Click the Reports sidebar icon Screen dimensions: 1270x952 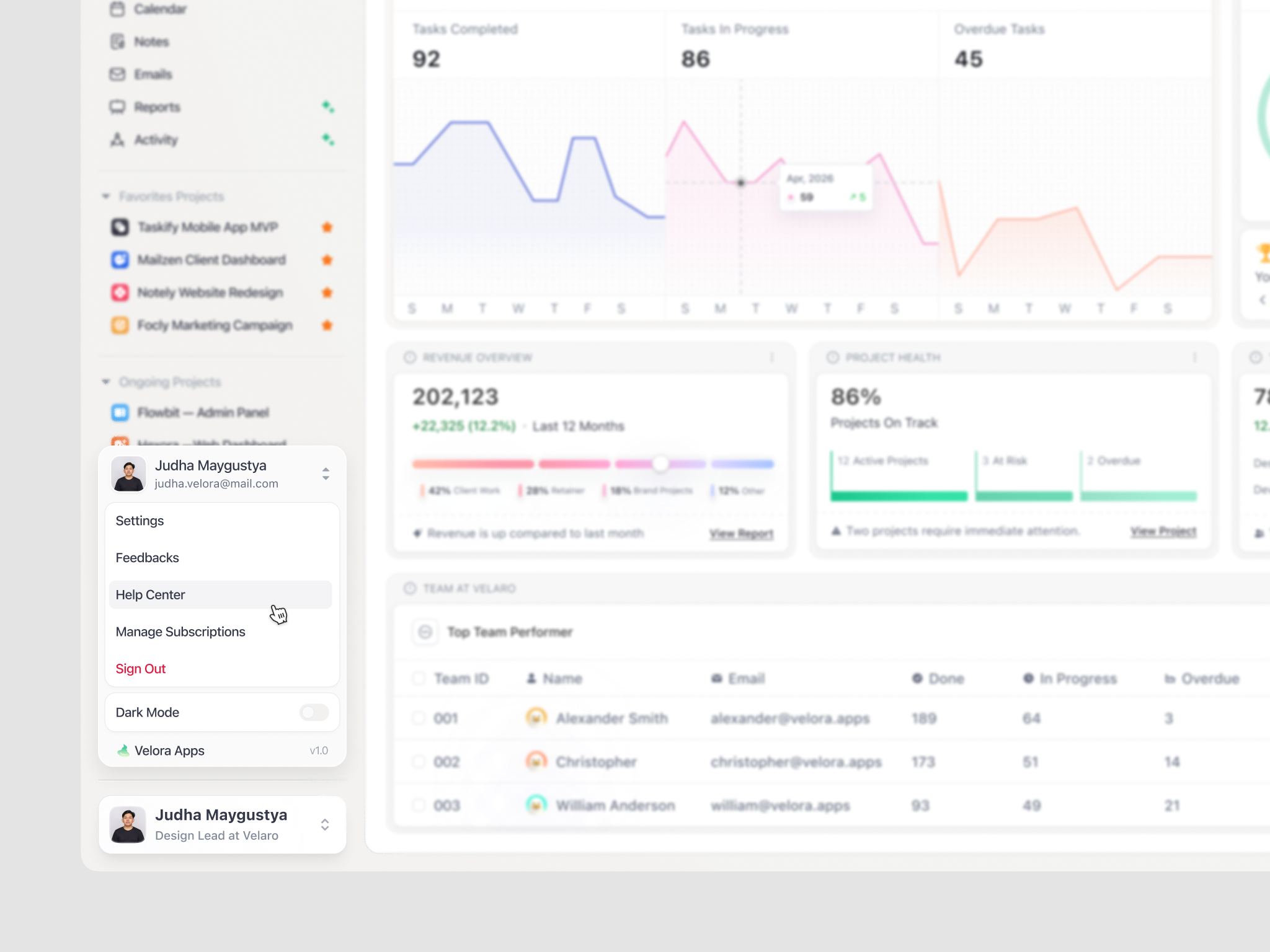pos(118,107)
